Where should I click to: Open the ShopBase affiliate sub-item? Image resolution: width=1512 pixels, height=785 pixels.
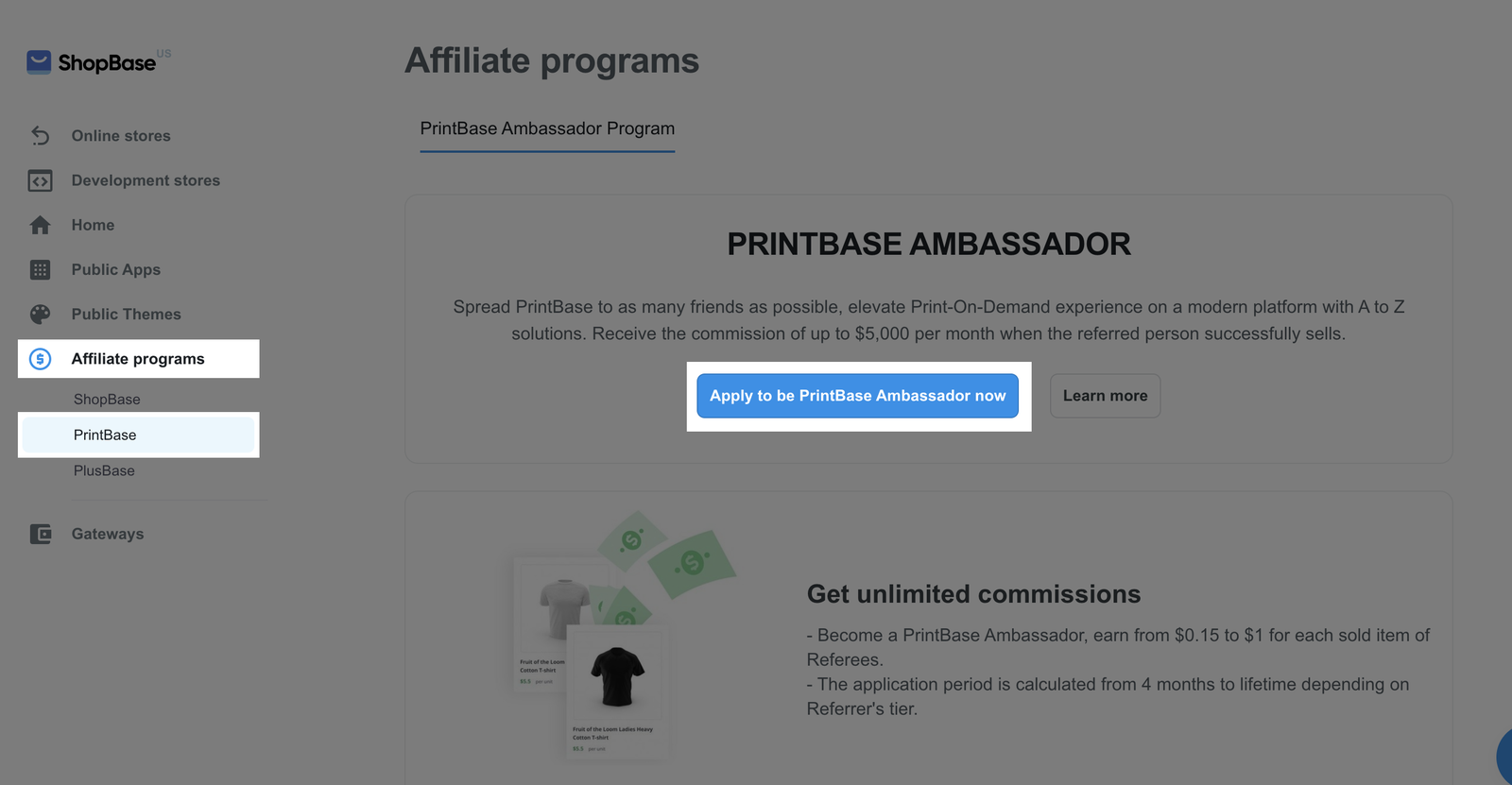(107, 400)
